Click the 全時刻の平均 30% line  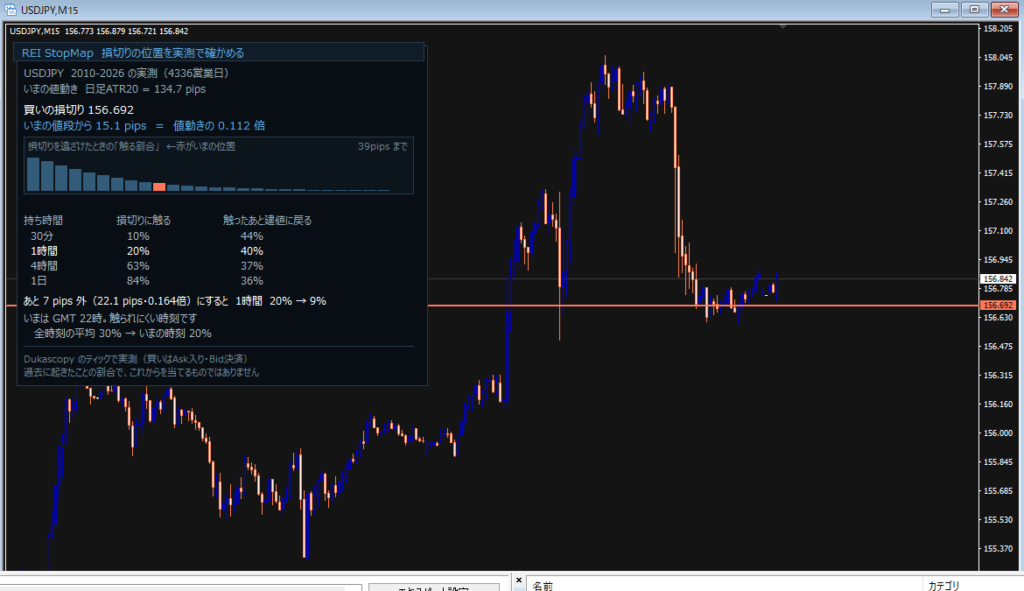click(123, 333)
